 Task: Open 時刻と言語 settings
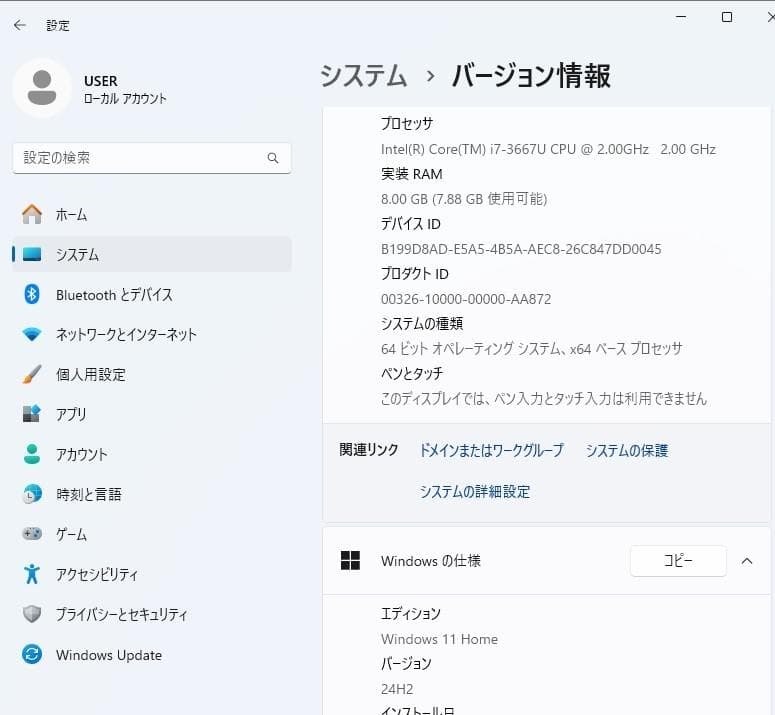tap(152, 494)
